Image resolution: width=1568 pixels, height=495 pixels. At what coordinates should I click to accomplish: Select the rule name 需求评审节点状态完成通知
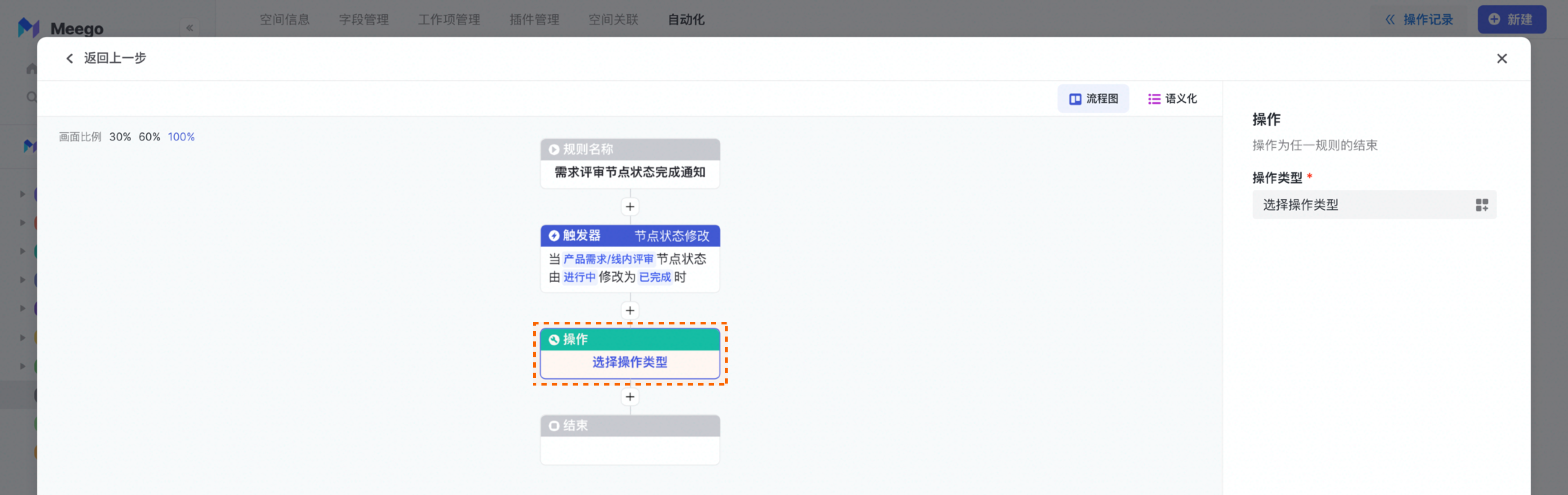tap(630, 173)
